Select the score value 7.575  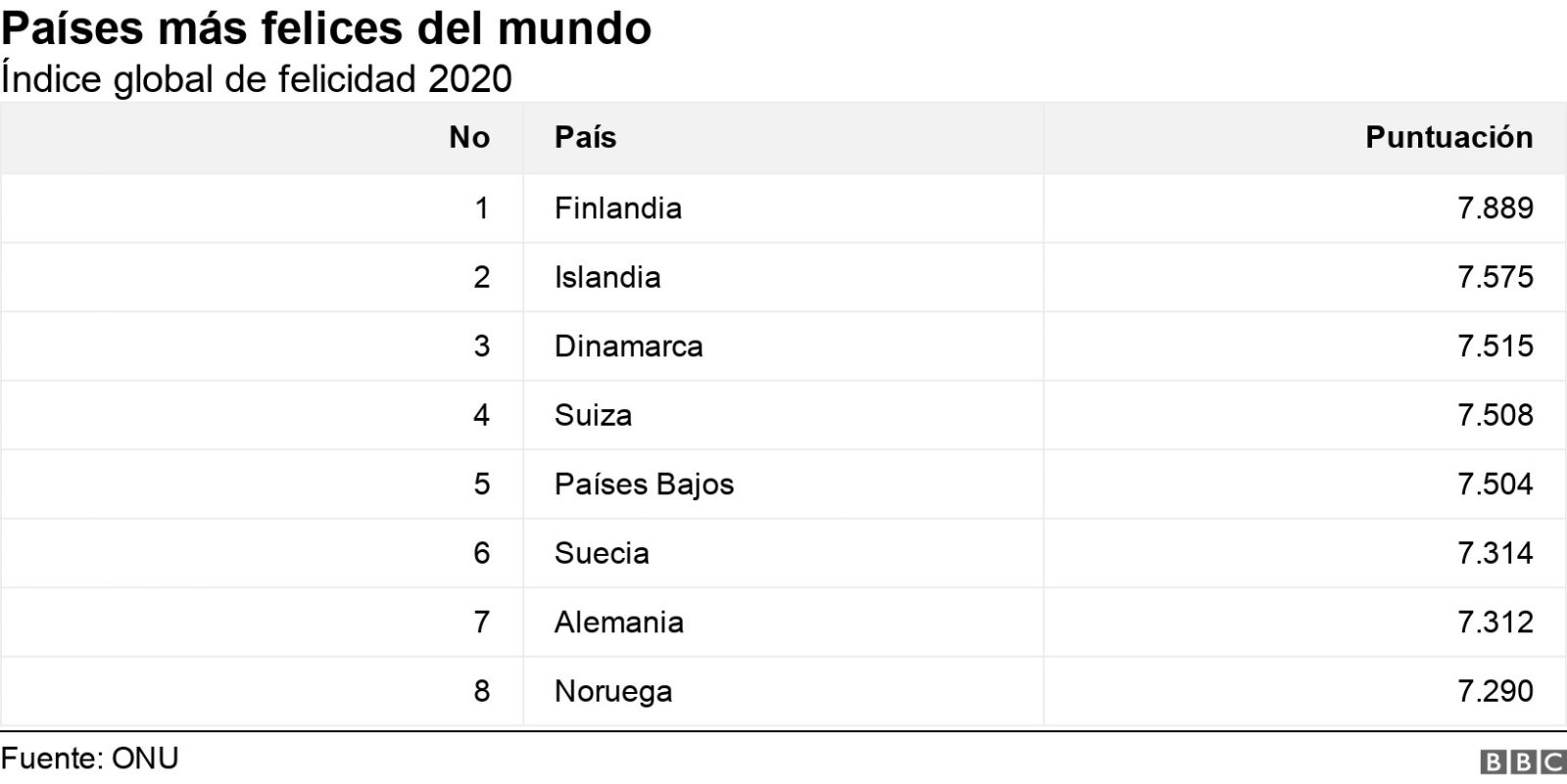pos(1495,277)
